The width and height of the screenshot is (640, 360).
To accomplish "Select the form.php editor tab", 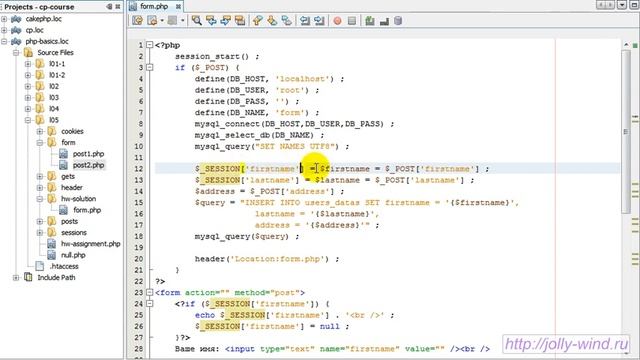I will pyautogui.click(x=154, y=6).
